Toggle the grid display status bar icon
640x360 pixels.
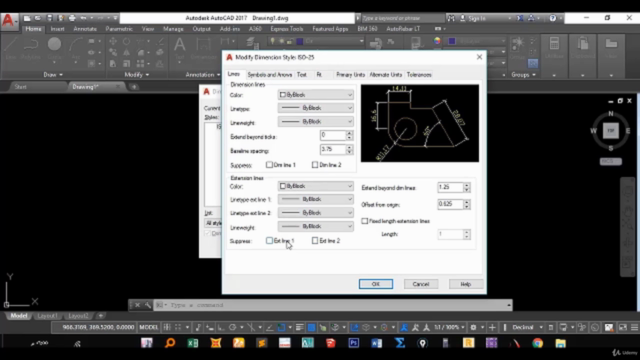click(x=167, y=327)
